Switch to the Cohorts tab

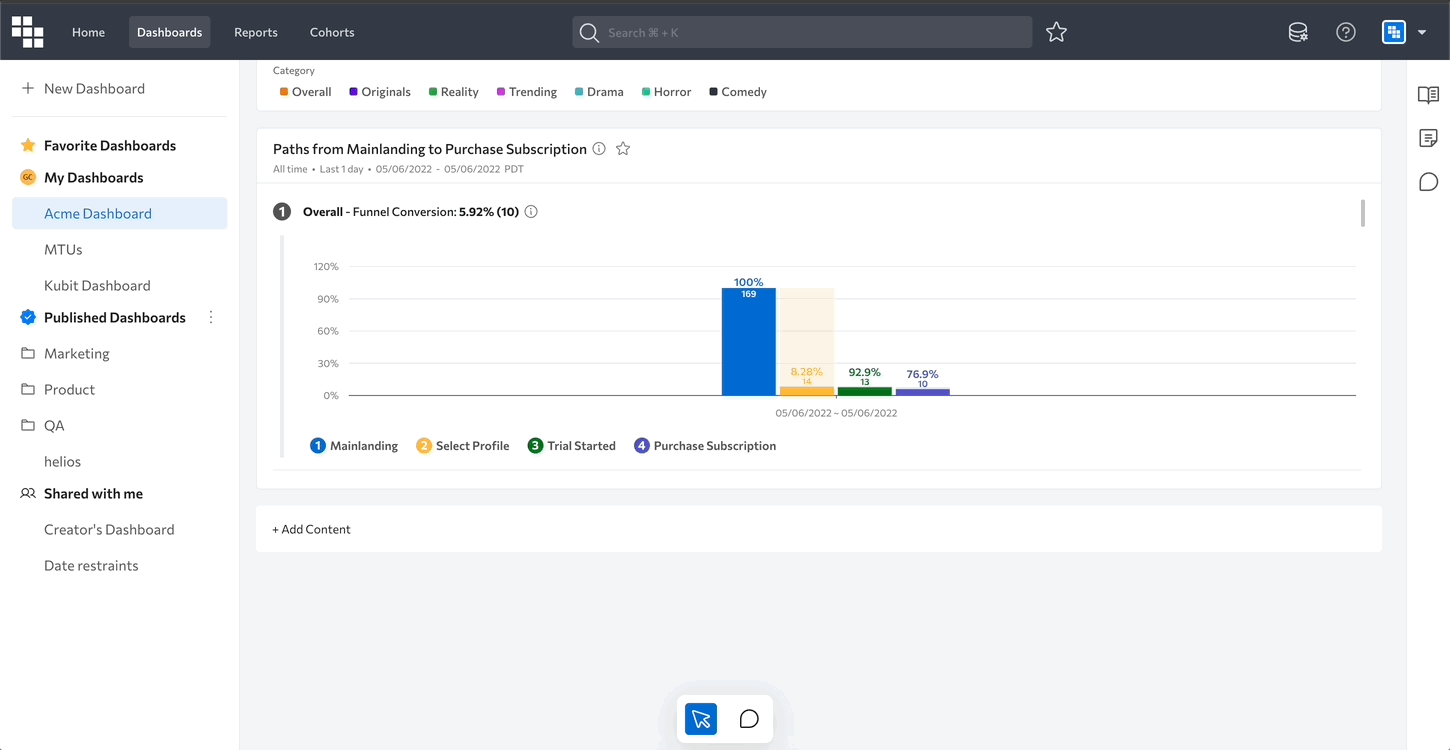332,32
